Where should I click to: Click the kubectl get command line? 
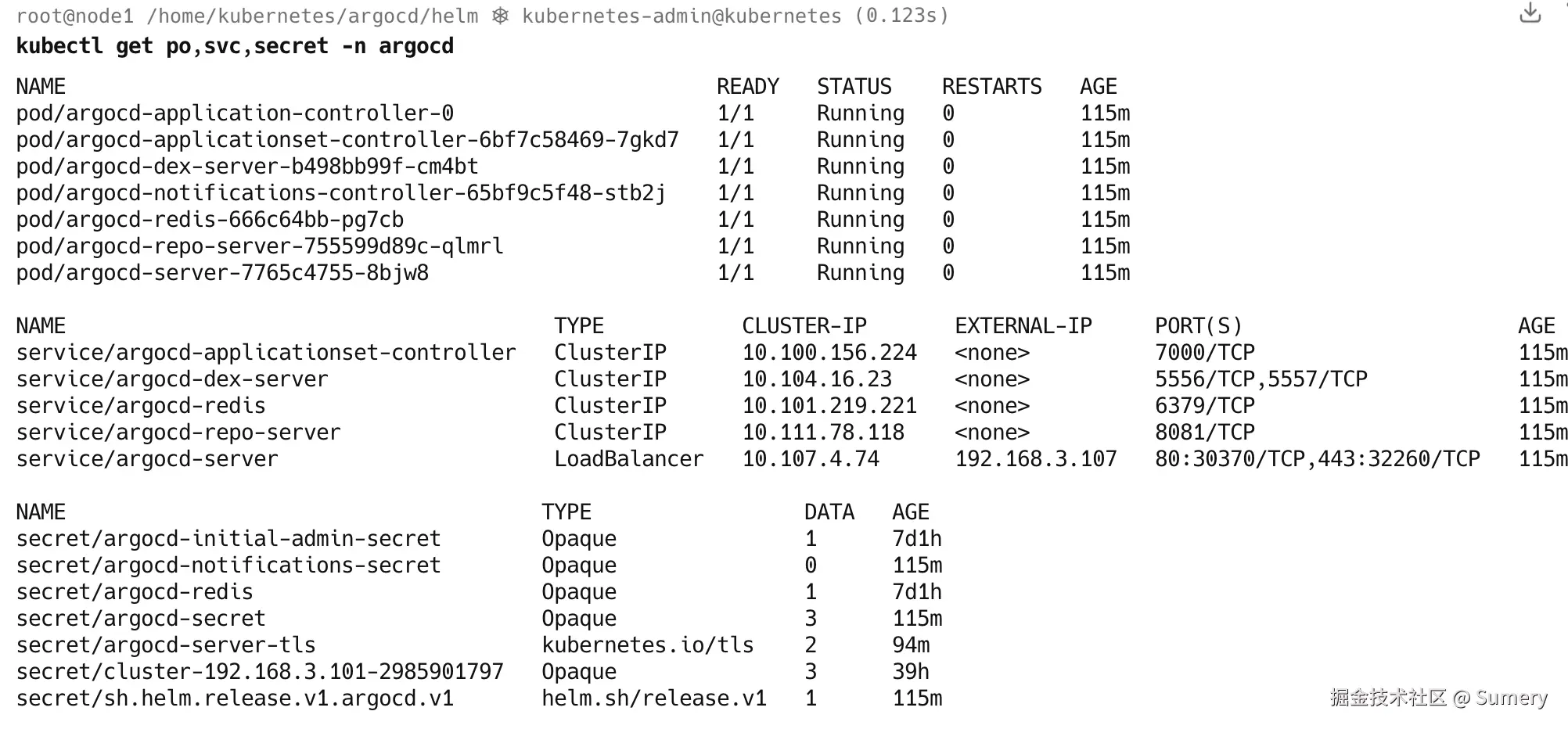(x=235, y=46)
